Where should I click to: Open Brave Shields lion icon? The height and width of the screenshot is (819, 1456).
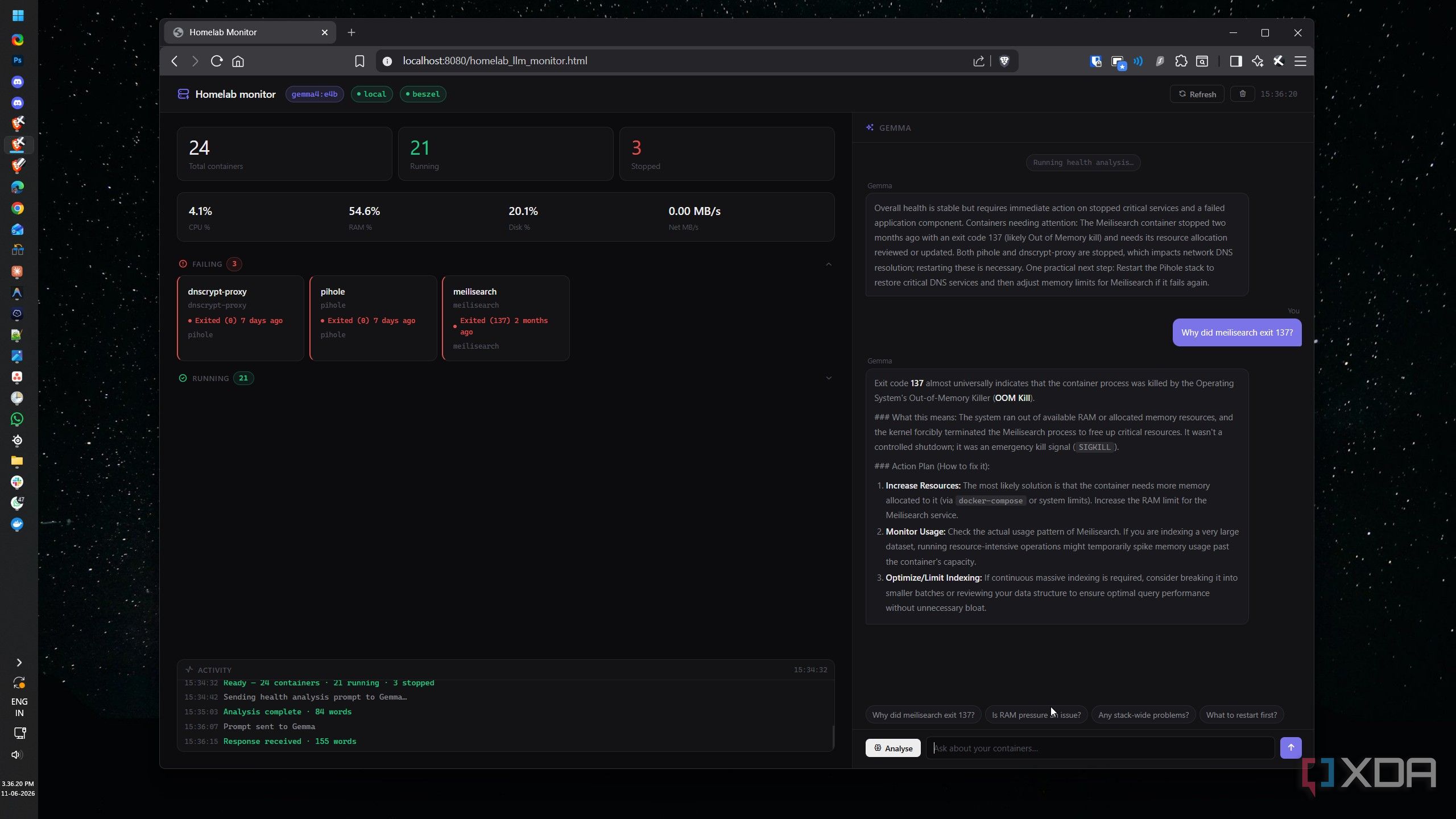[1004, 61]
